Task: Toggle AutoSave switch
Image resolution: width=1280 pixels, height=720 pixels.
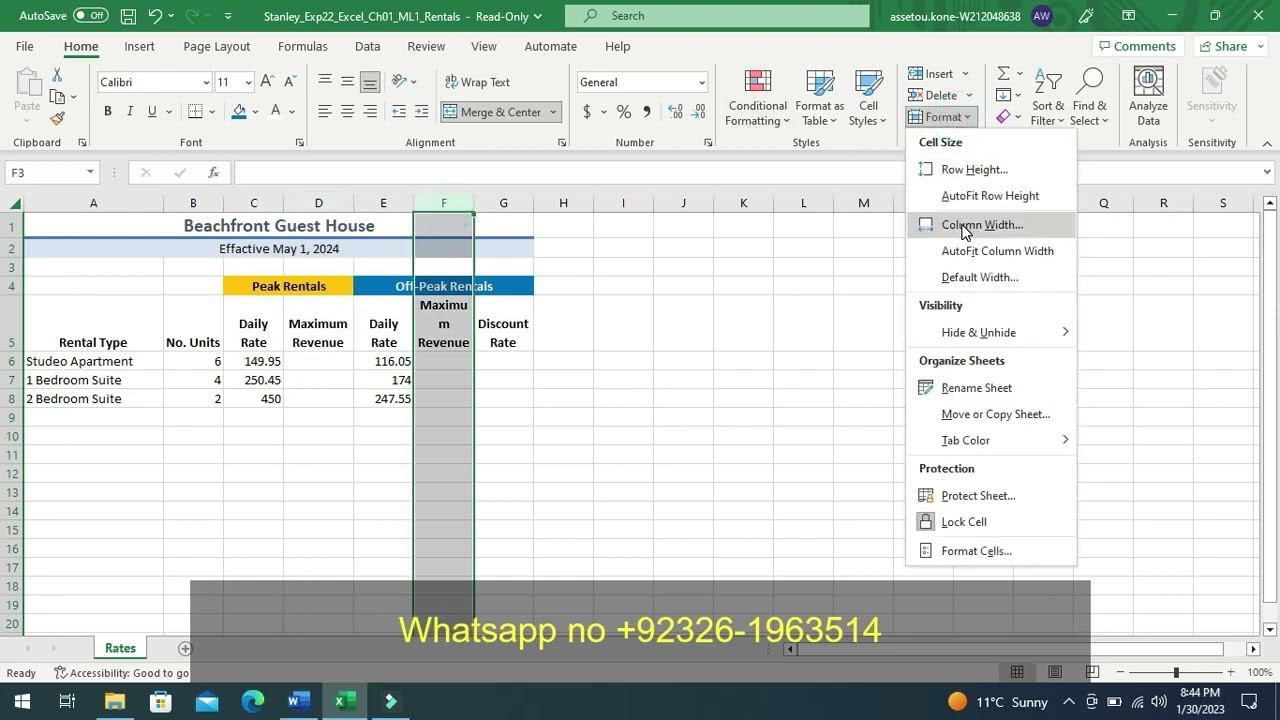Action: click(x=91, y=16)
